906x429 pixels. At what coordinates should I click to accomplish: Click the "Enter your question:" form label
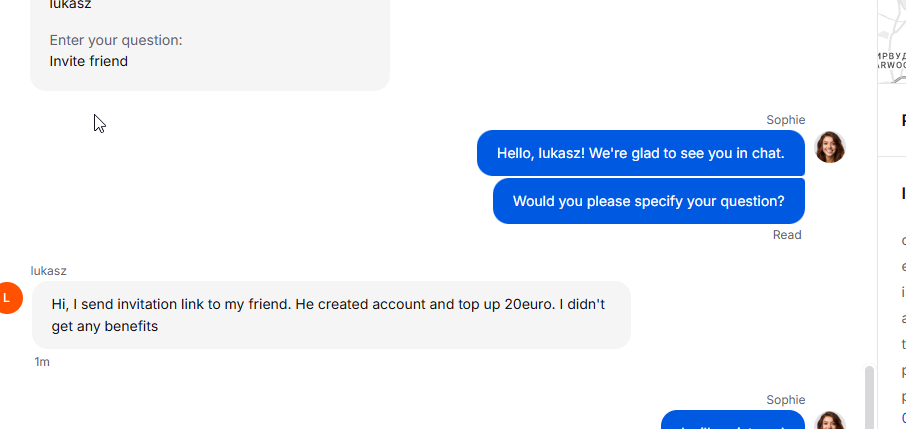116,40
